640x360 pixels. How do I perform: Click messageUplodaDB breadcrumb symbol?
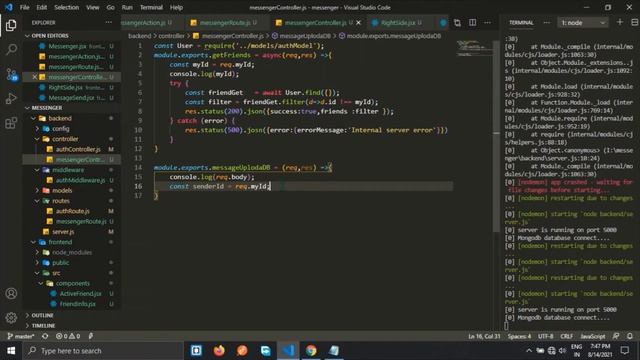click(x=304, y=36)
